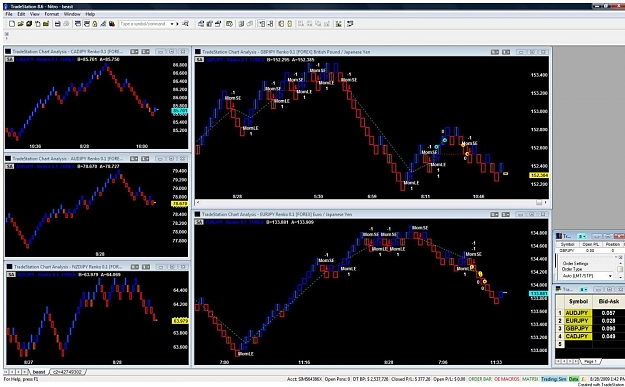Open the View menu
The height and width of the screenshot is (387, 625).
(x=35, y=14)
